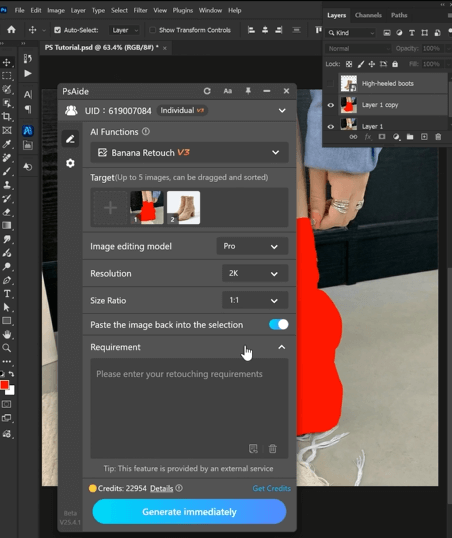This screenshot has height=538, width=452.
Task: Select the Eyedropper tool
Action: [7, 144]
